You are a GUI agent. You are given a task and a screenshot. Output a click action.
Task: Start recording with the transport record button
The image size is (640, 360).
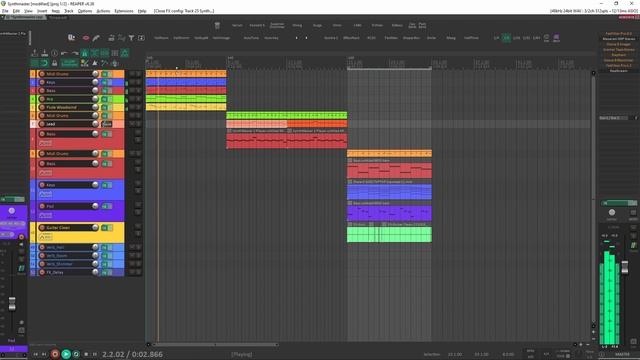(x=55, y=354)
